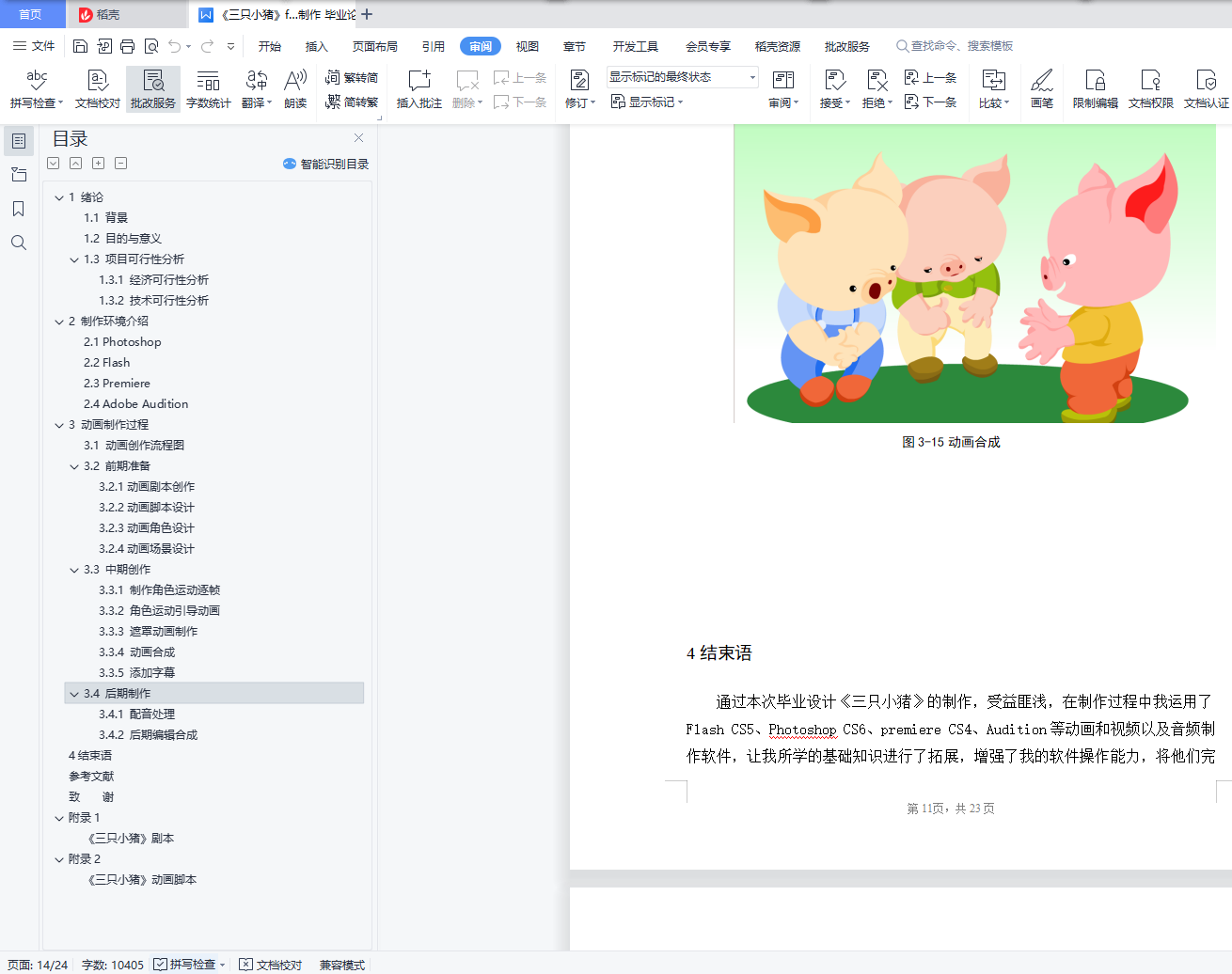
Task: Switch to the 插入 ribbon tab
Action: point(317,46)
